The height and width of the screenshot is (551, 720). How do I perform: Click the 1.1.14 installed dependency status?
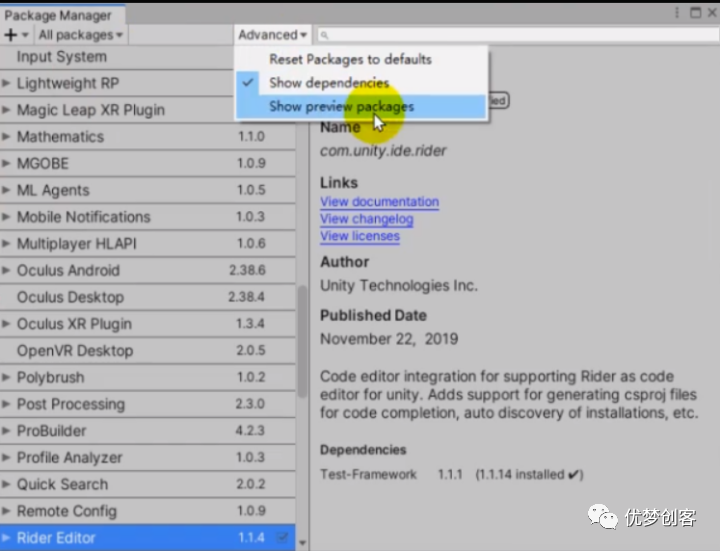(529, 474)
